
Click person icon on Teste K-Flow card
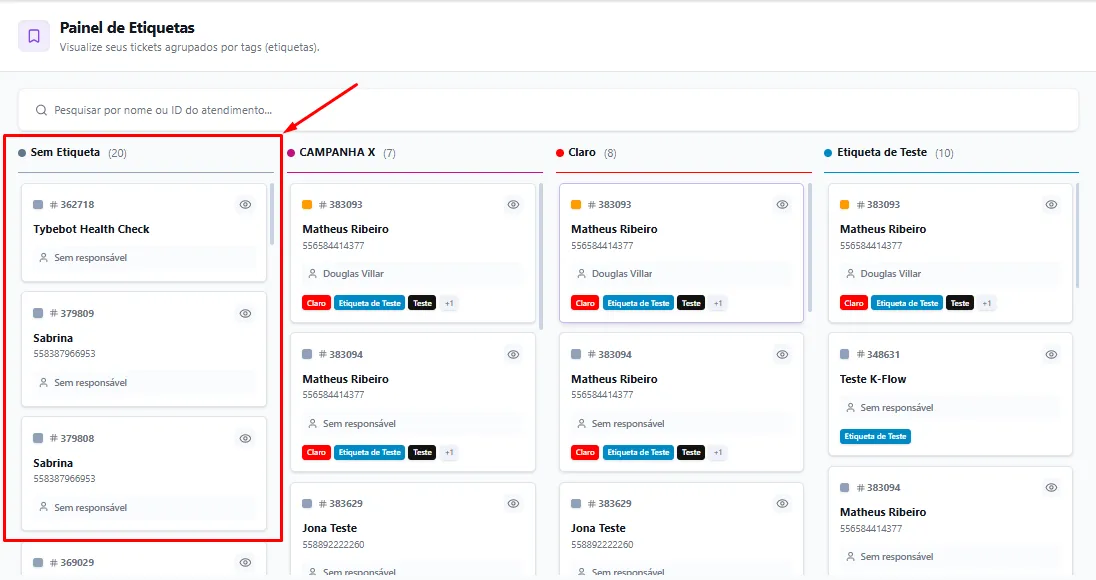click(x=850, y=407)
